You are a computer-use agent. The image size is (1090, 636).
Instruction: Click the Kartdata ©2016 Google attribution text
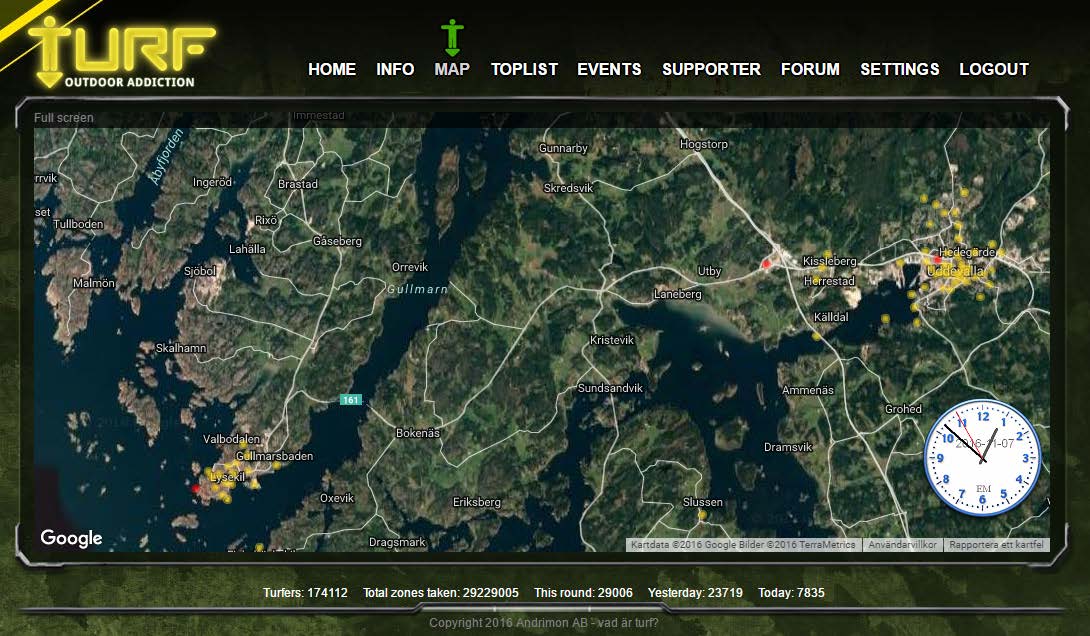click(x=744, y=545)
